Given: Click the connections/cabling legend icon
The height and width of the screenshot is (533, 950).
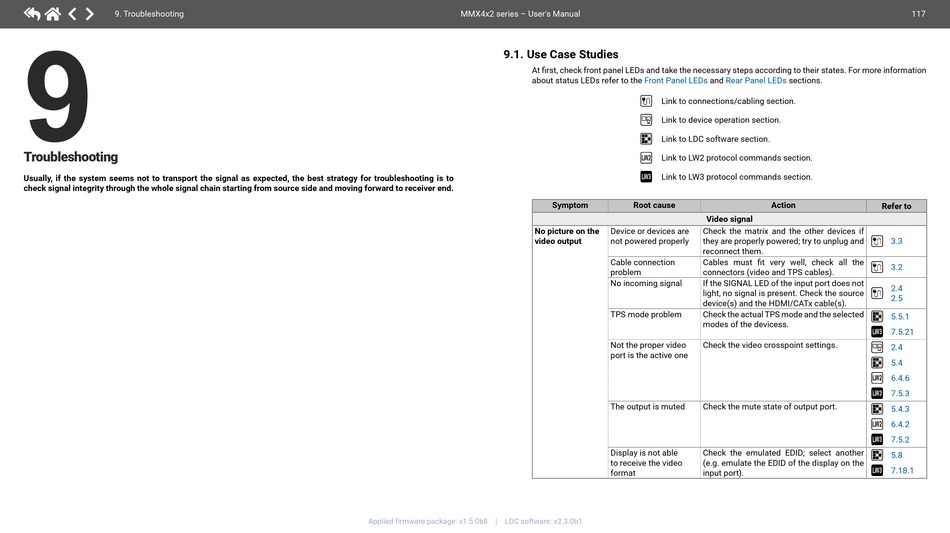Looking at the screenshot, I should click(x=646, y=101).
